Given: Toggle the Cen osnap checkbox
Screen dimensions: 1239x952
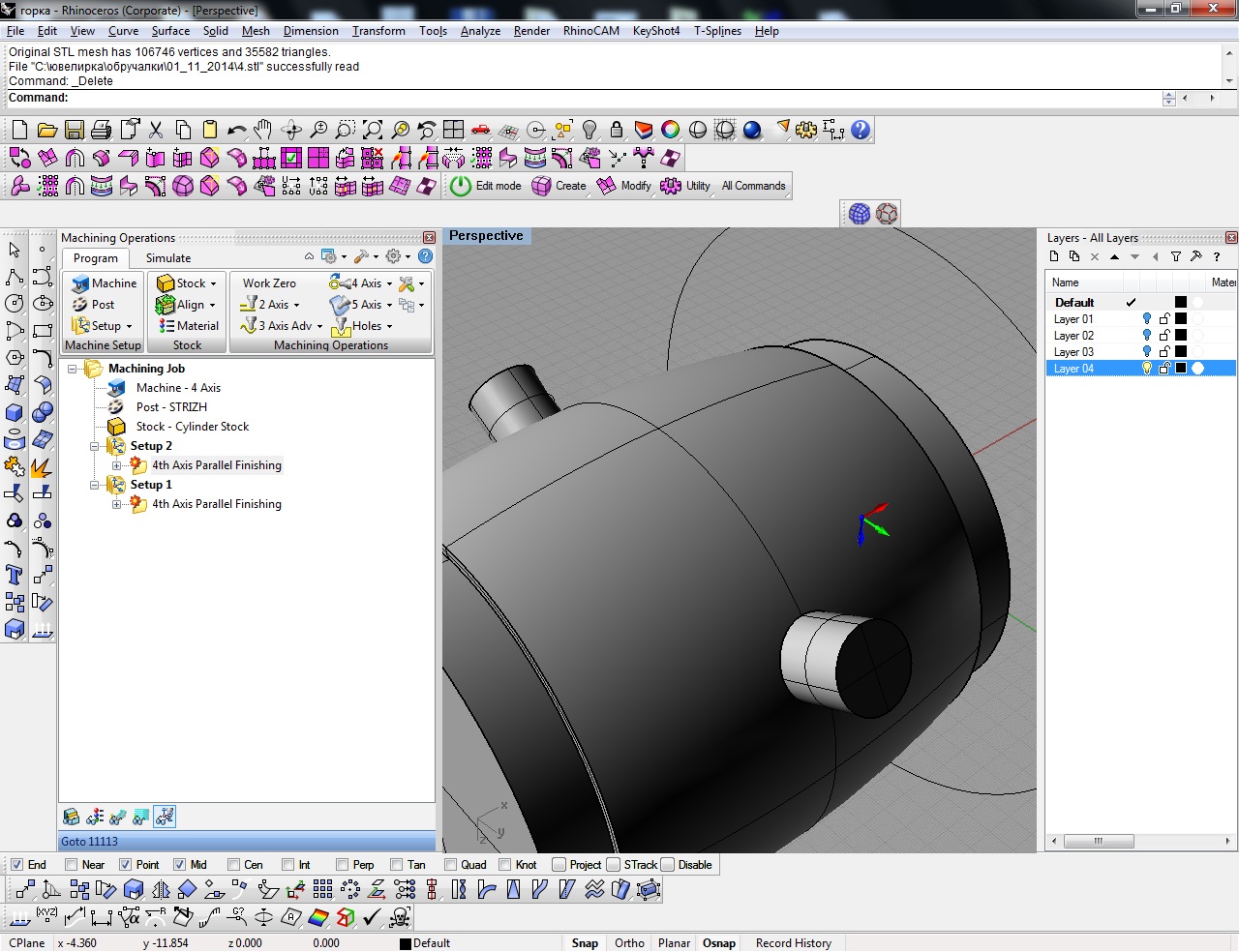Looking at the screenshot, I should coord(233,865).
